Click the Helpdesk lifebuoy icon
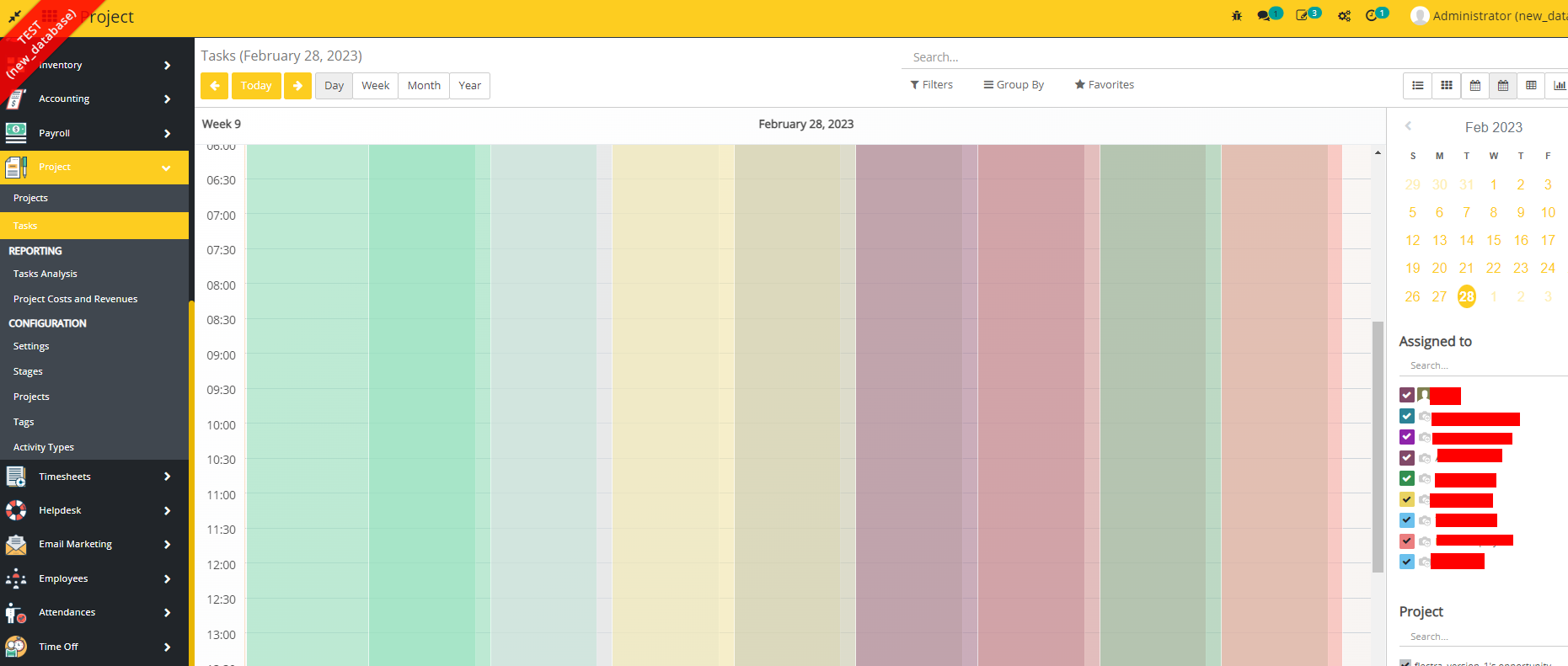1568x666 pixels. pos(16,510)
